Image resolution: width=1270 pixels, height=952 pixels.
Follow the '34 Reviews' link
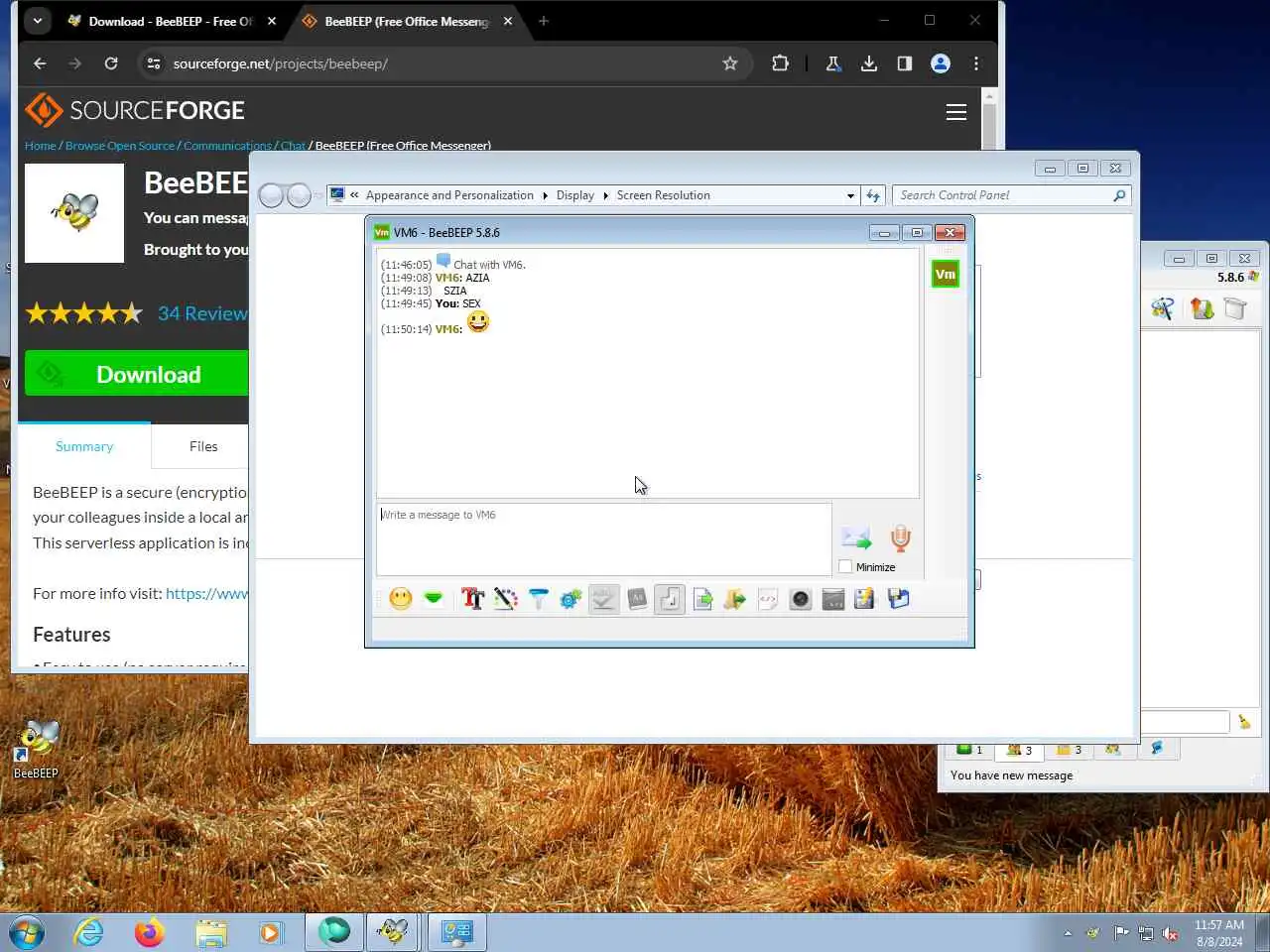click(x=202, y=313)
